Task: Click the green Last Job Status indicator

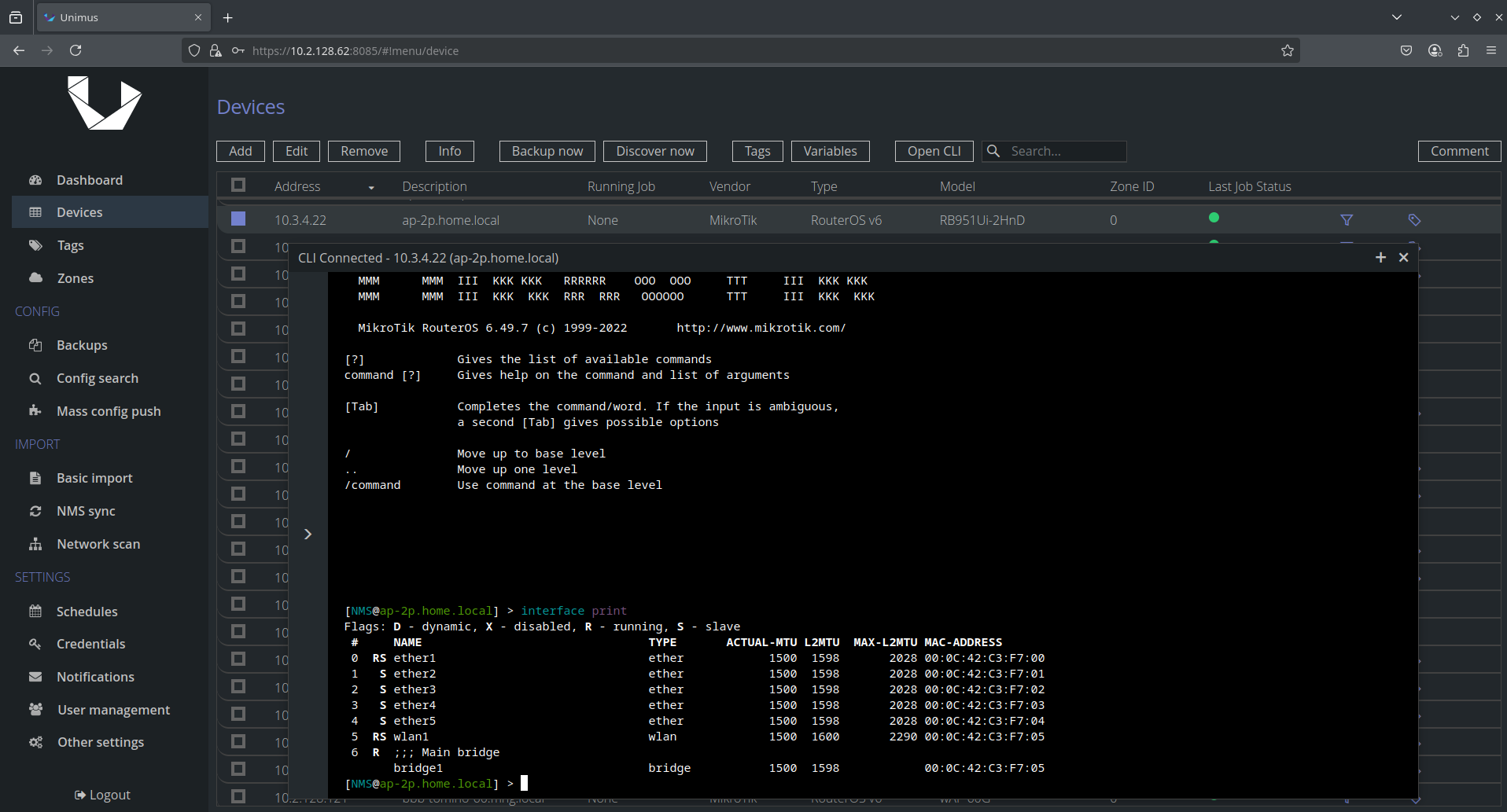Action: pyautogui.click(x=1214, y=218)
